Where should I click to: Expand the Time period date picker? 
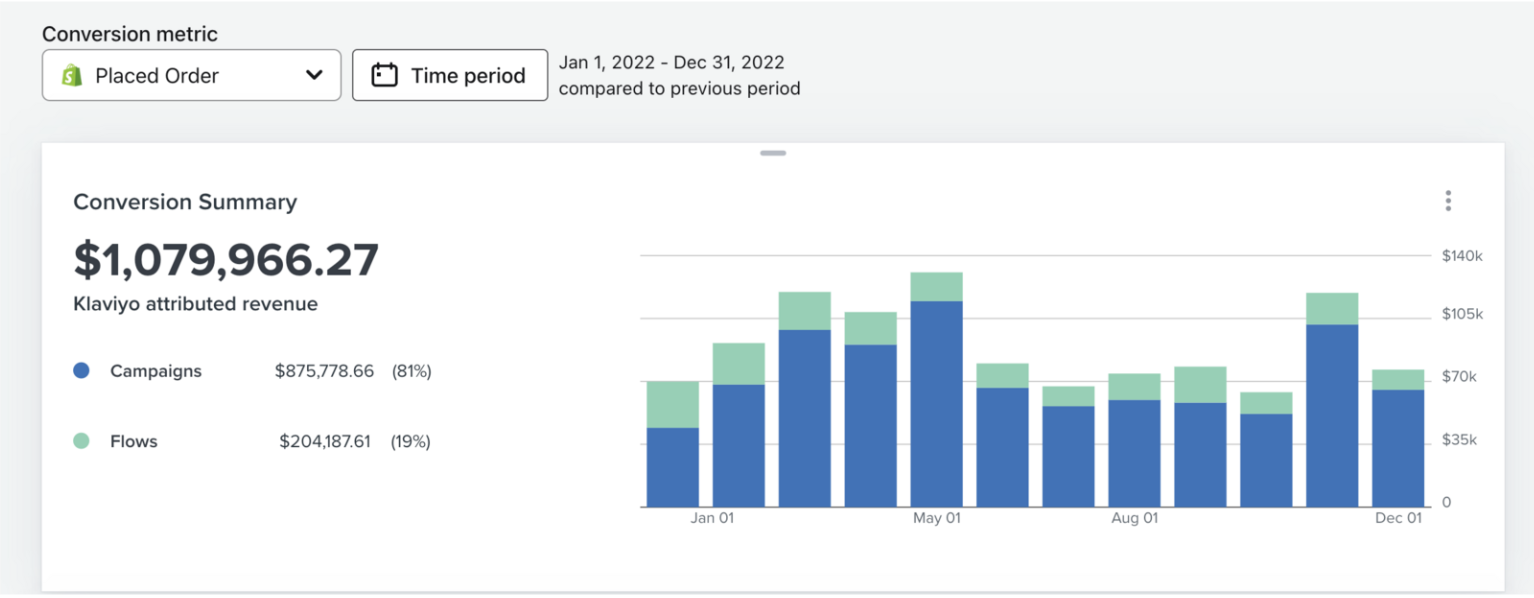[450, 74]
